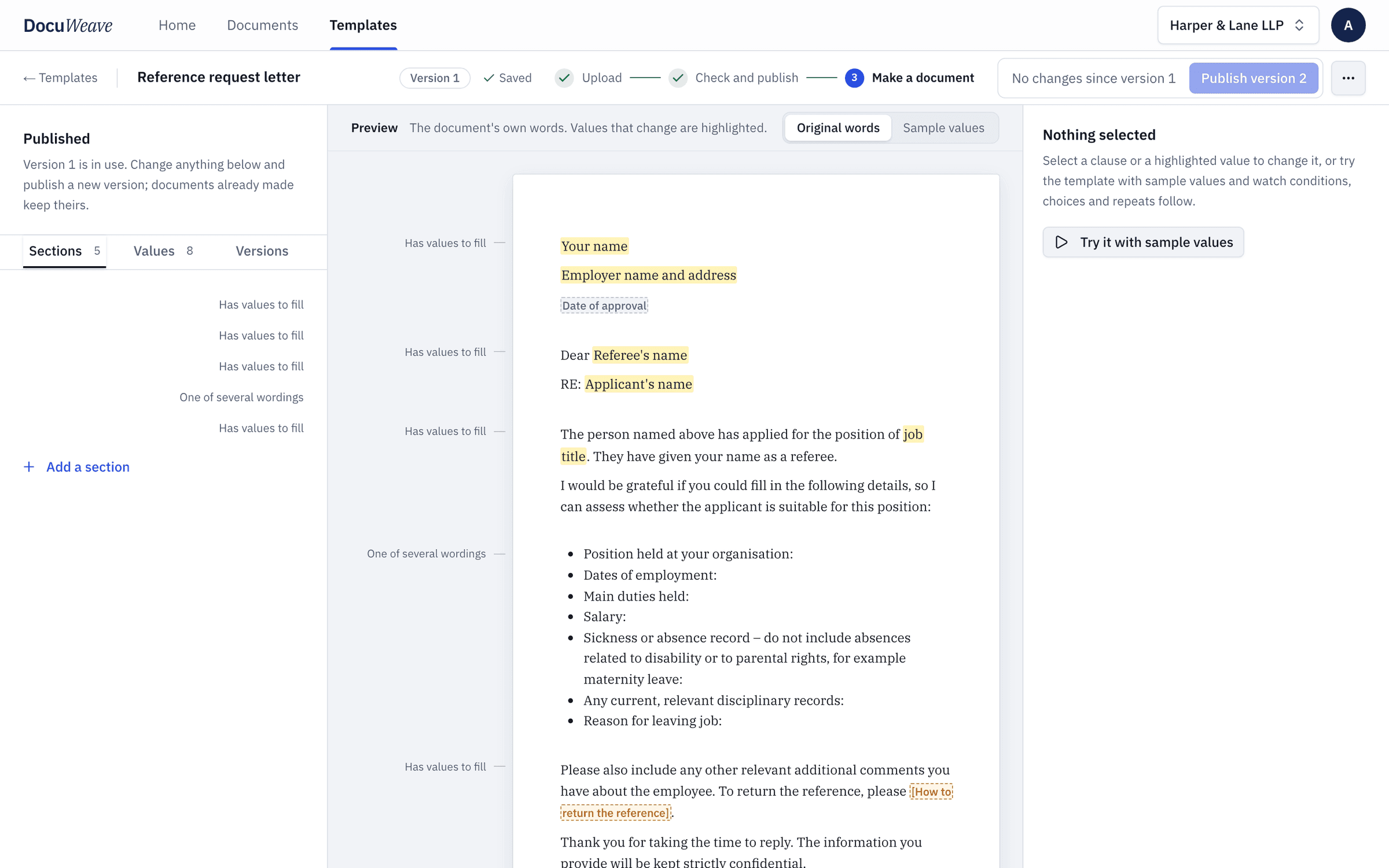This screenshot has width=1389, height=868.
Task: Open the Harper & Lane LLP organization switcher
Action: 1238,25
